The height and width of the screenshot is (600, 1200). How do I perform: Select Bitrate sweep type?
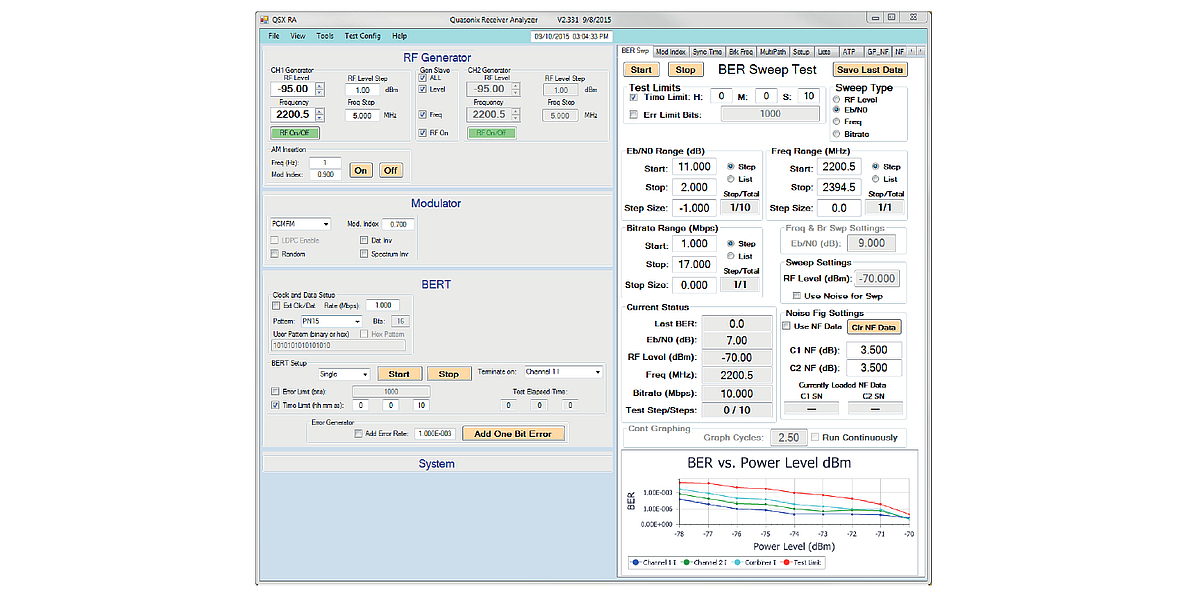837,133
